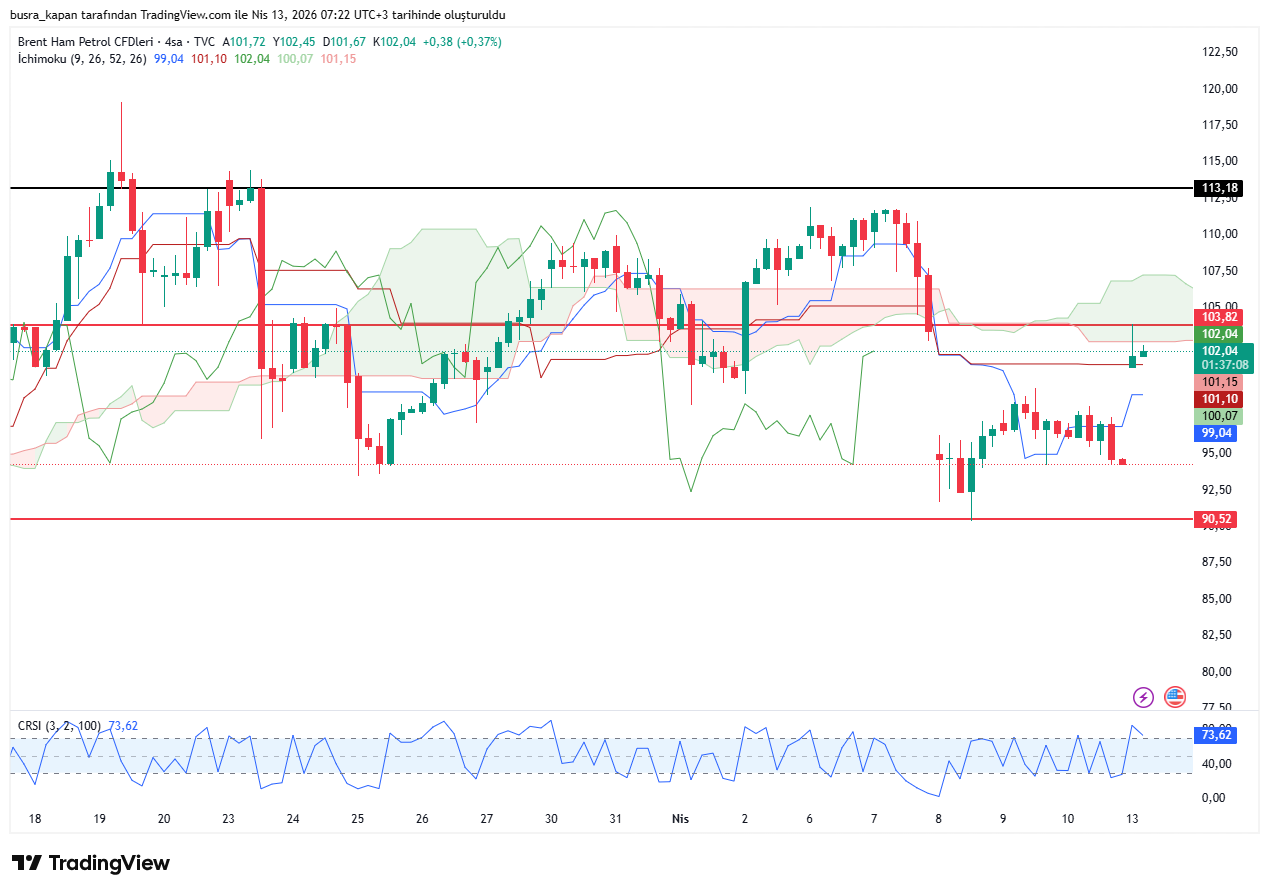Click the purple lightning bolt icon
This screenshot has width=1269, height=893.
1143,697
